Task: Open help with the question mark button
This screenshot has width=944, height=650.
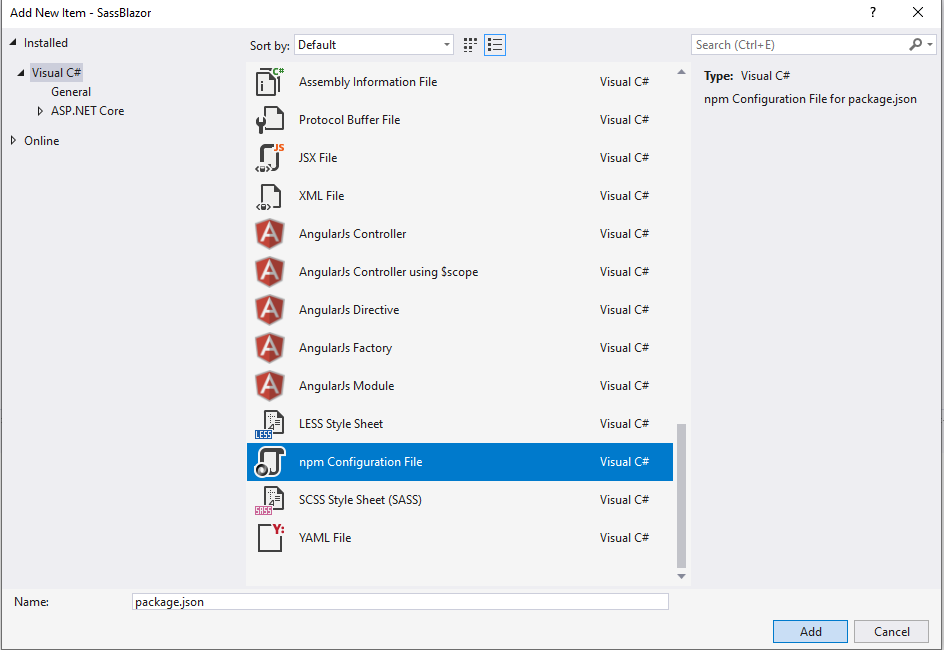Action: (872, 13)
